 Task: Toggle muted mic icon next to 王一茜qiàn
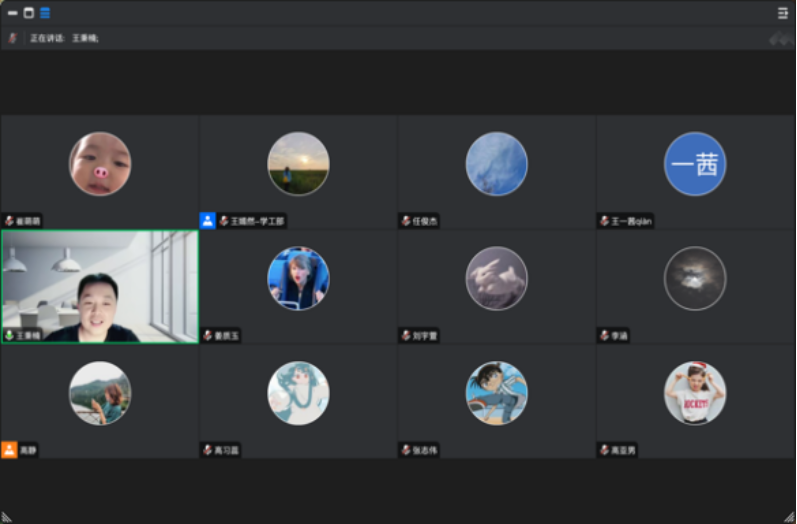pyautogui.click(x=604, y=221)
